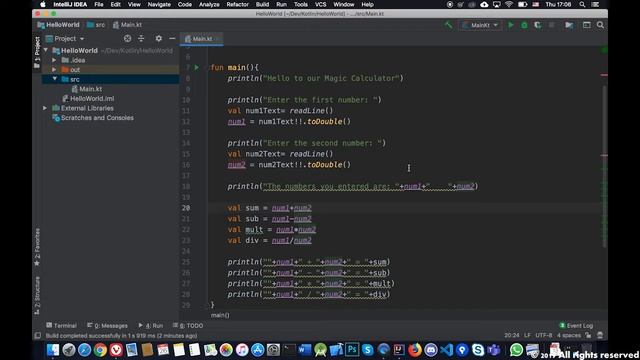Open Visual Studio Code from Dock

click(447, 350)
